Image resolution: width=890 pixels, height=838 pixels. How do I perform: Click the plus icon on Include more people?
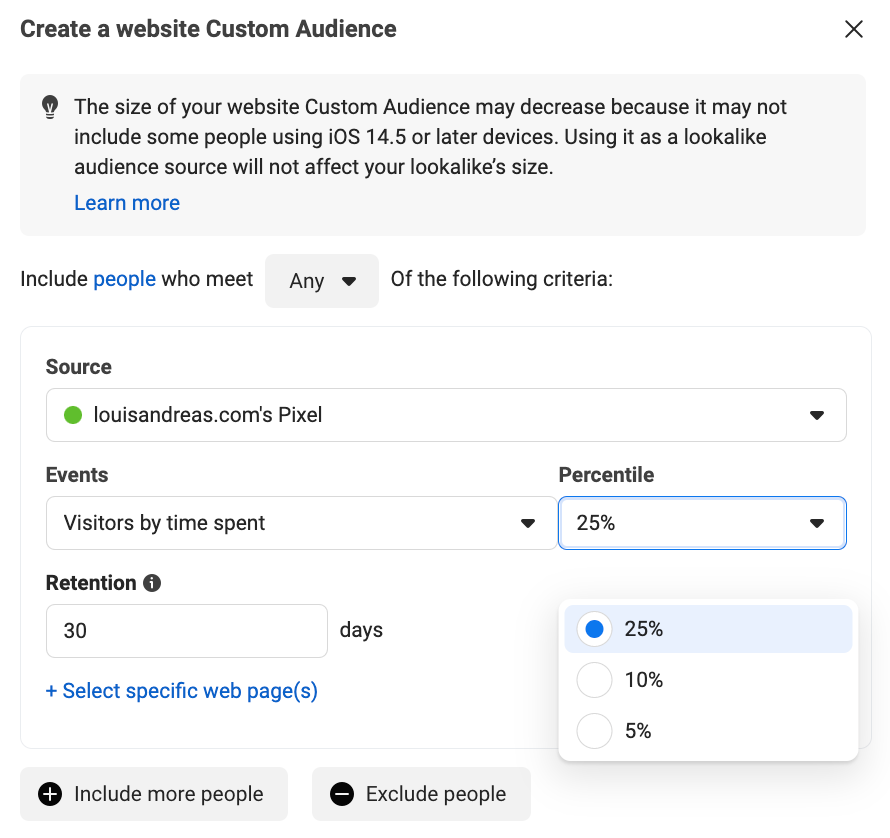point(50,794)
